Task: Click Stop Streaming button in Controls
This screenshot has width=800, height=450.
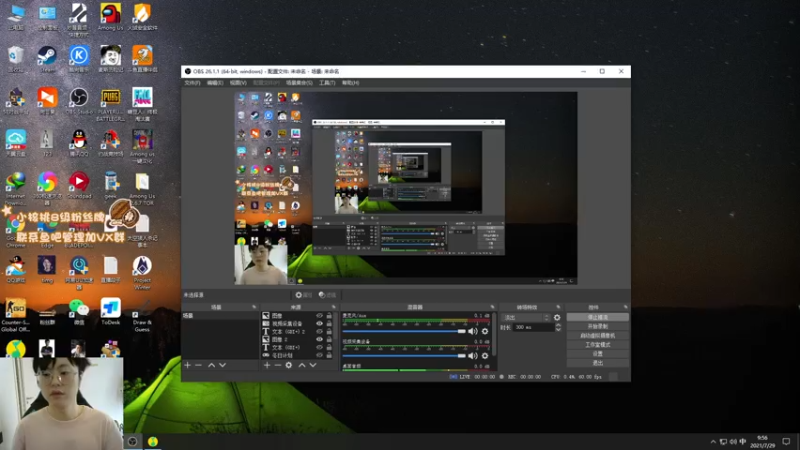Action: [x=597, y=317]
